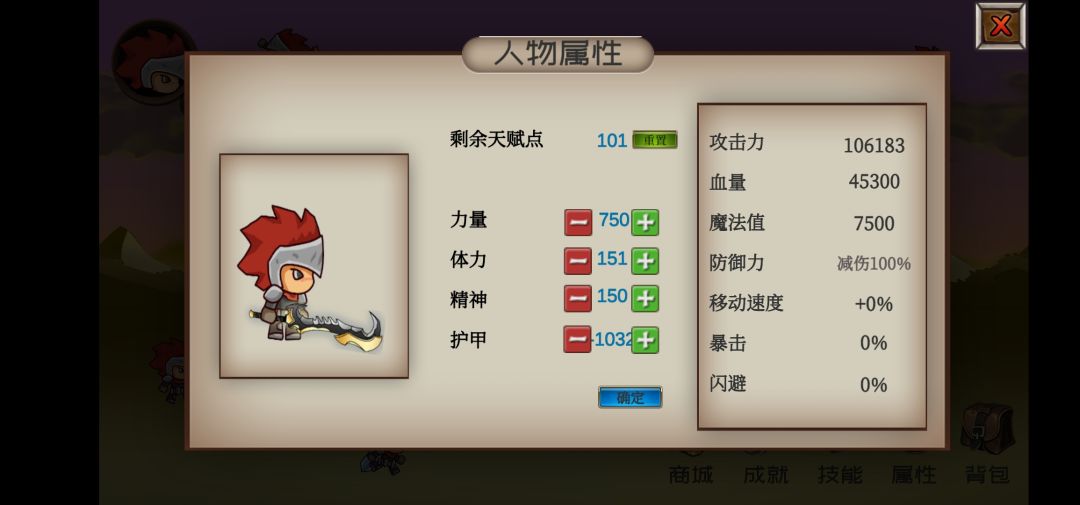Open the 商城 shop tab

(691, 474)
